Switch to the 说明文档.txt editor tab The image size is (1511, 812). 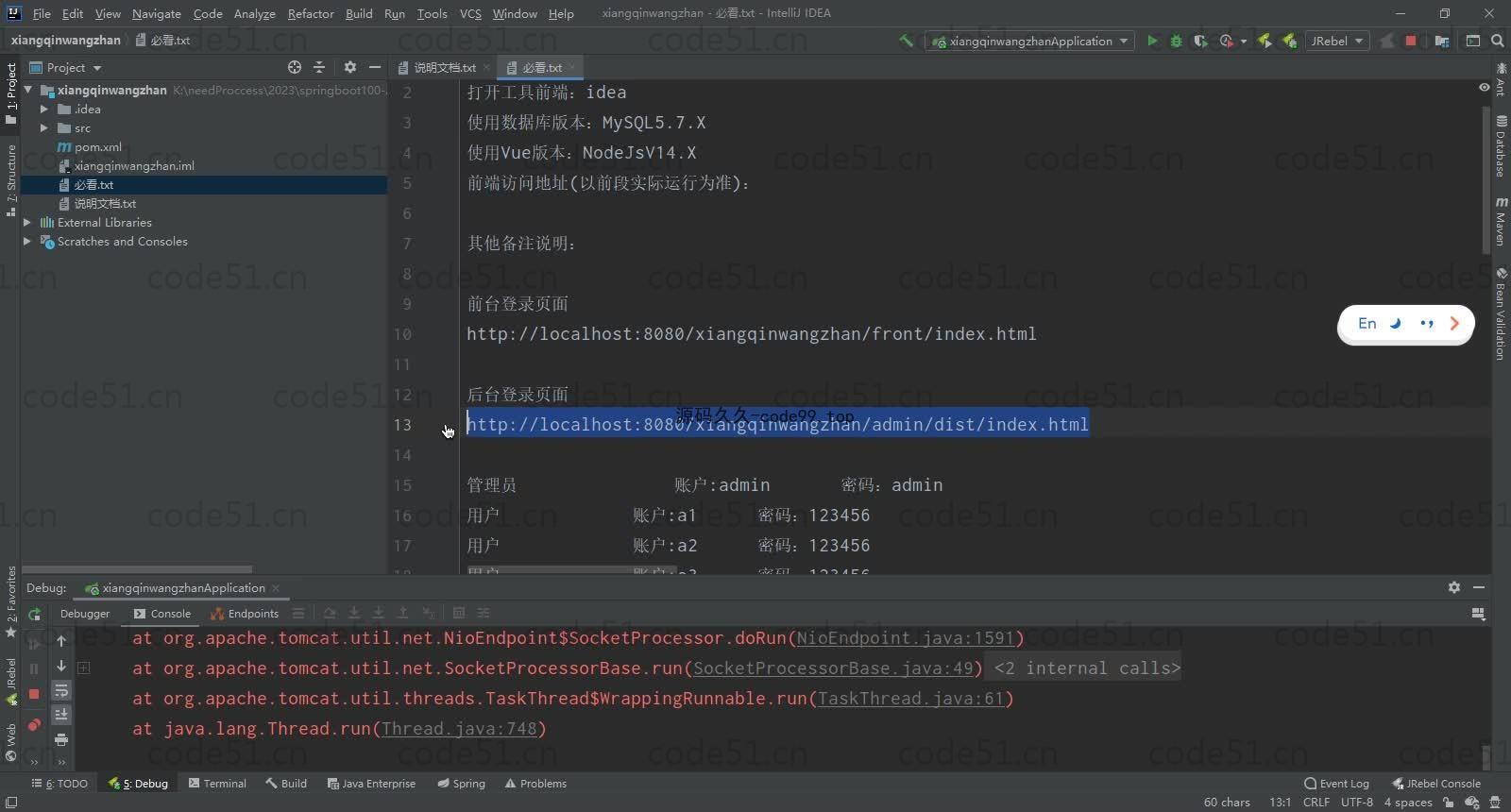tap(444, 67)
